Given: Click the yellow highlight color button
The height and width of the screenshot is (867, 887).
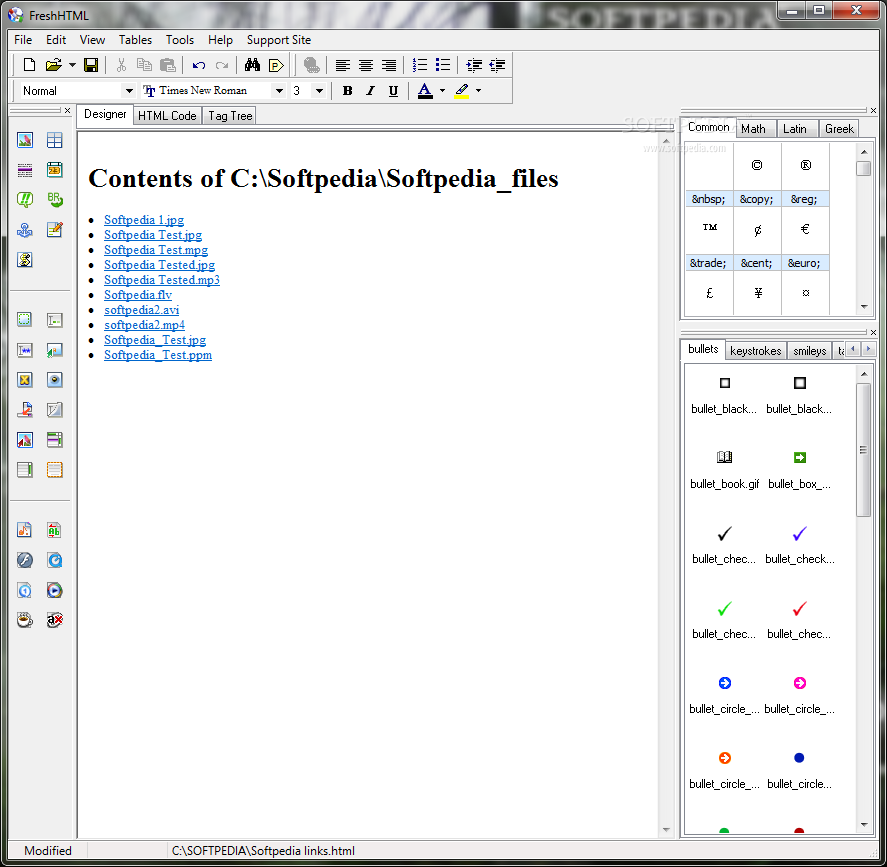Looking at the screenshot, I should point(462,90).
